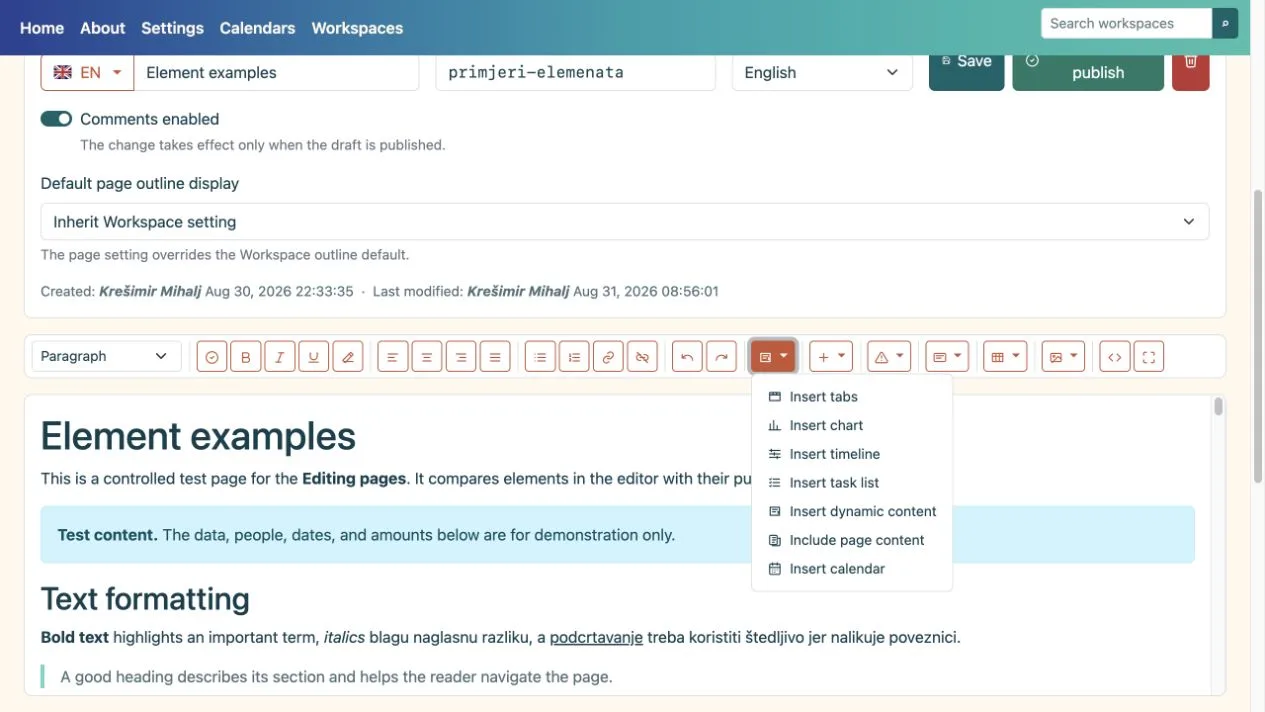The height and width of the screenshot is (712, 1265).
Task: Choose Insert dynamic content
Action: 852,511
